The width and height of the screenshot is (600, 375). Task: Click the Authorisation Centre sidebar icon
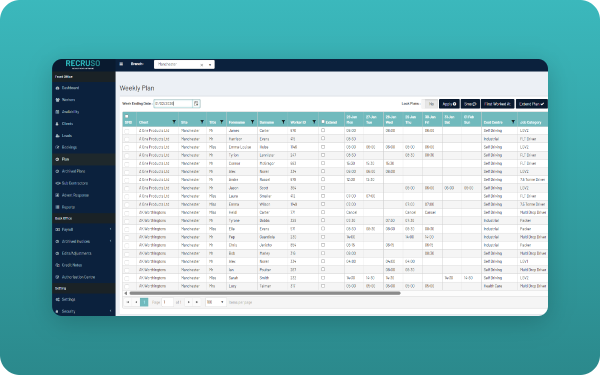(x=57, y=277)
